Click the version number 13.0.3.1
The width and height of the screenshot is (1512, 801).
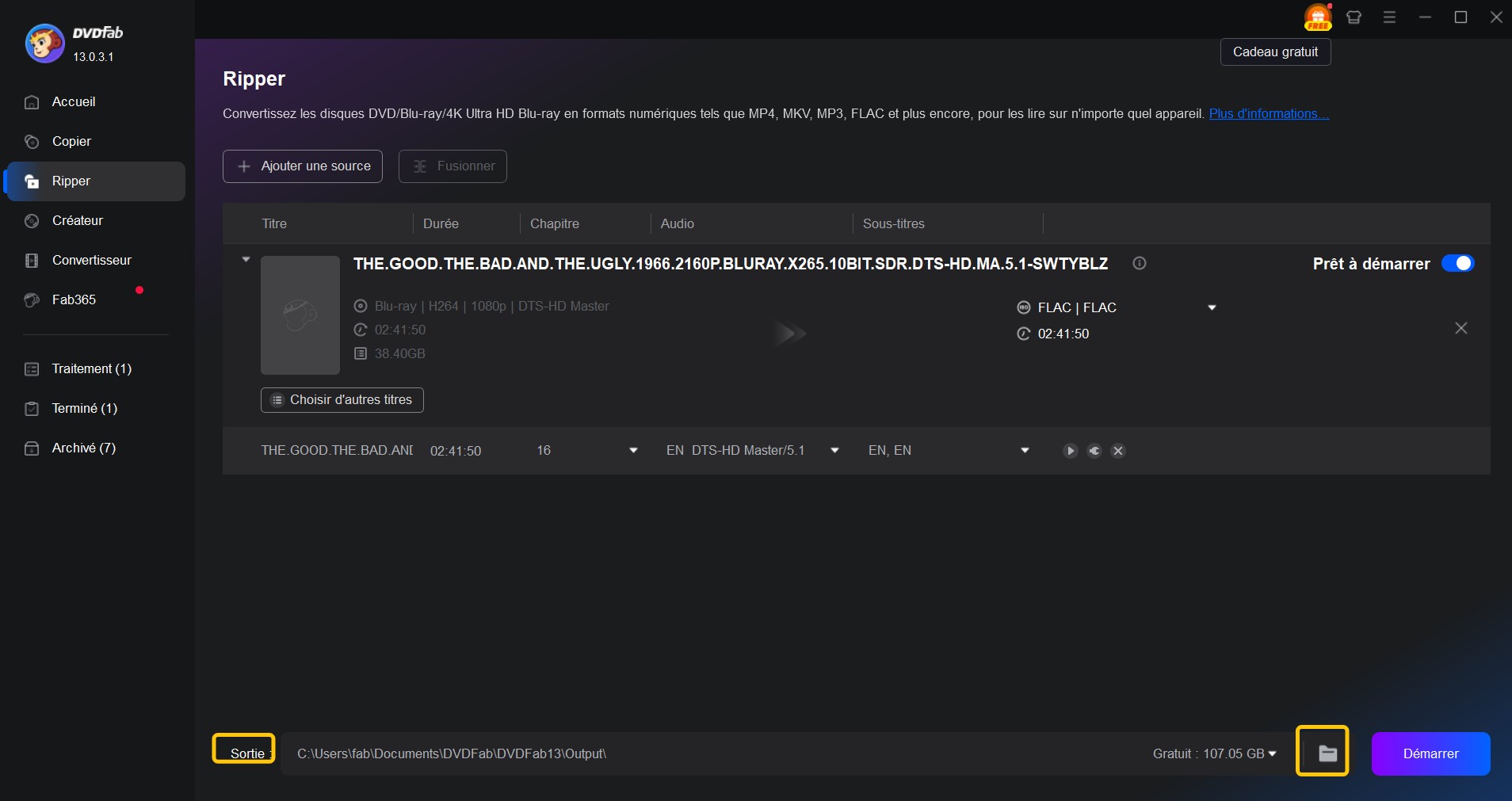[x=94, y=57]
